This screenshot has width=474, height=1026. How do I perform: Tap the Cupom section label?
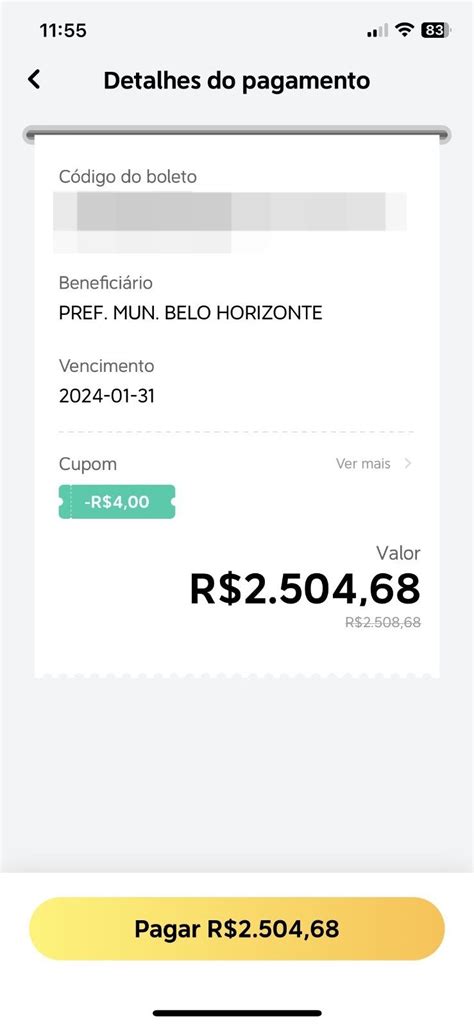pyautogui.click(x=88, y=465)
